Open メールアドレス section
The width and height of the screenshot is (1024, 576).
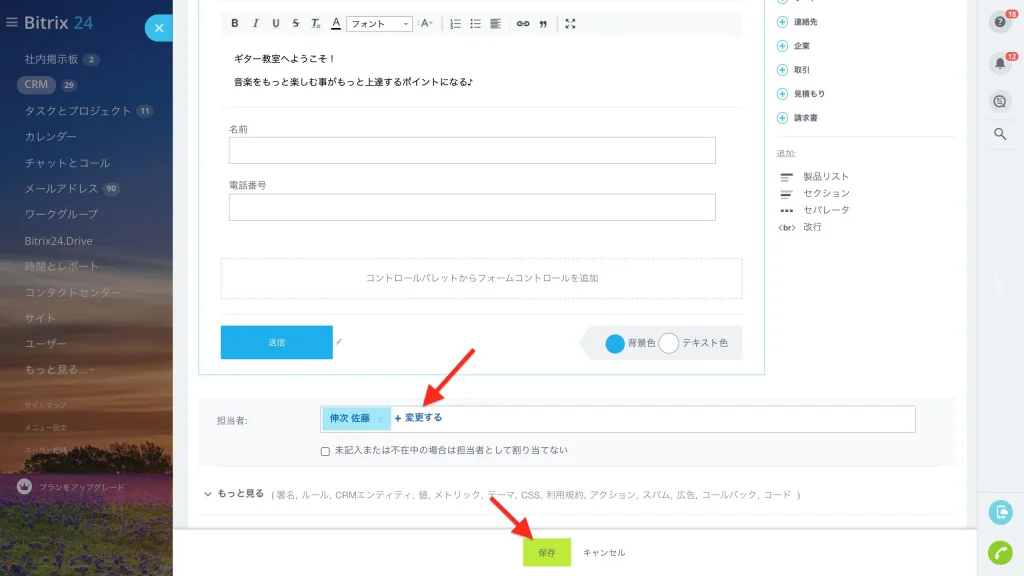pyautogui.click(x=61, y=189)
